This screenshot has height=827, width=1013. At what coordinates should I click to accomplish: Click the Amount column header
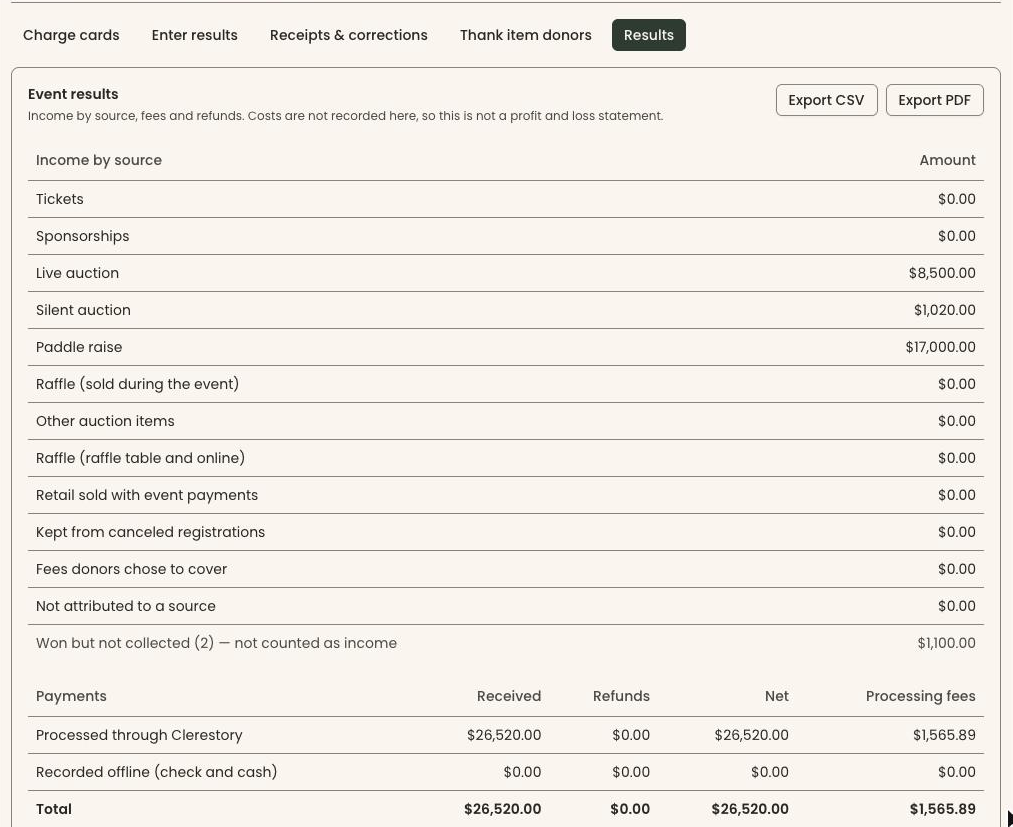947,160
